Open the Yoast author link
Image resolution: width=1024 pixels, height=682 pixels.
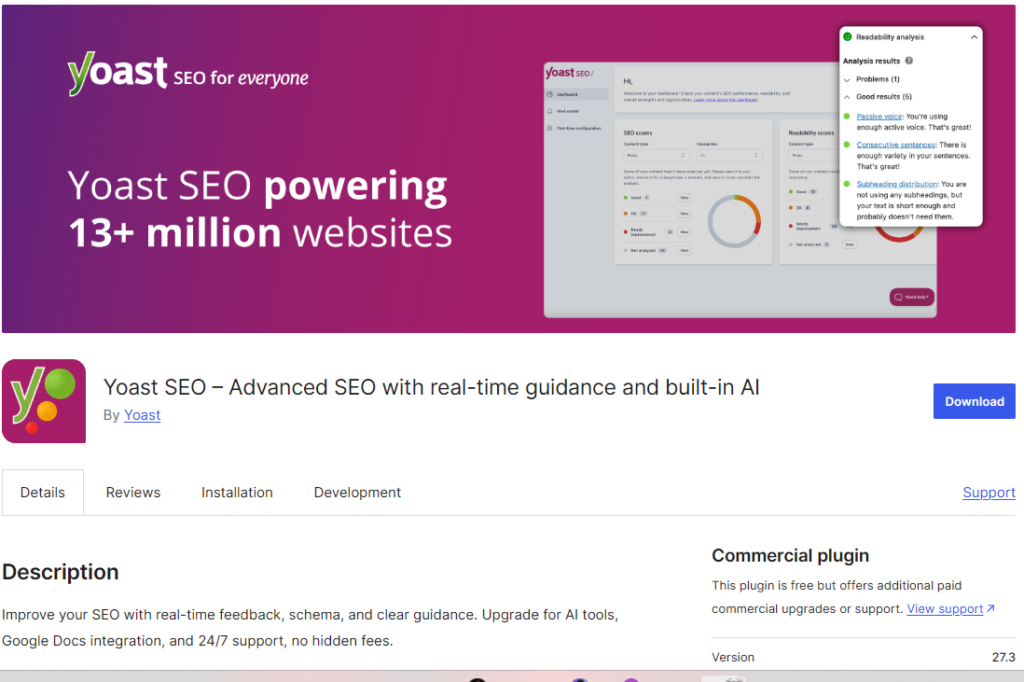(x=142, y=415)
